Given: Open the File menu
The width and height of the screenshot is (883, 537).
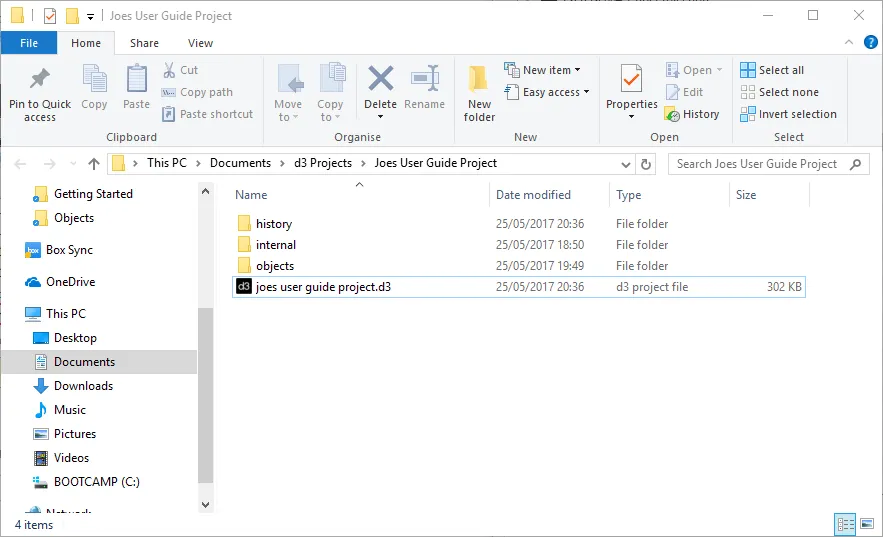Looking at the screenshot, I should pyautogui.click(x=29, y=43).
